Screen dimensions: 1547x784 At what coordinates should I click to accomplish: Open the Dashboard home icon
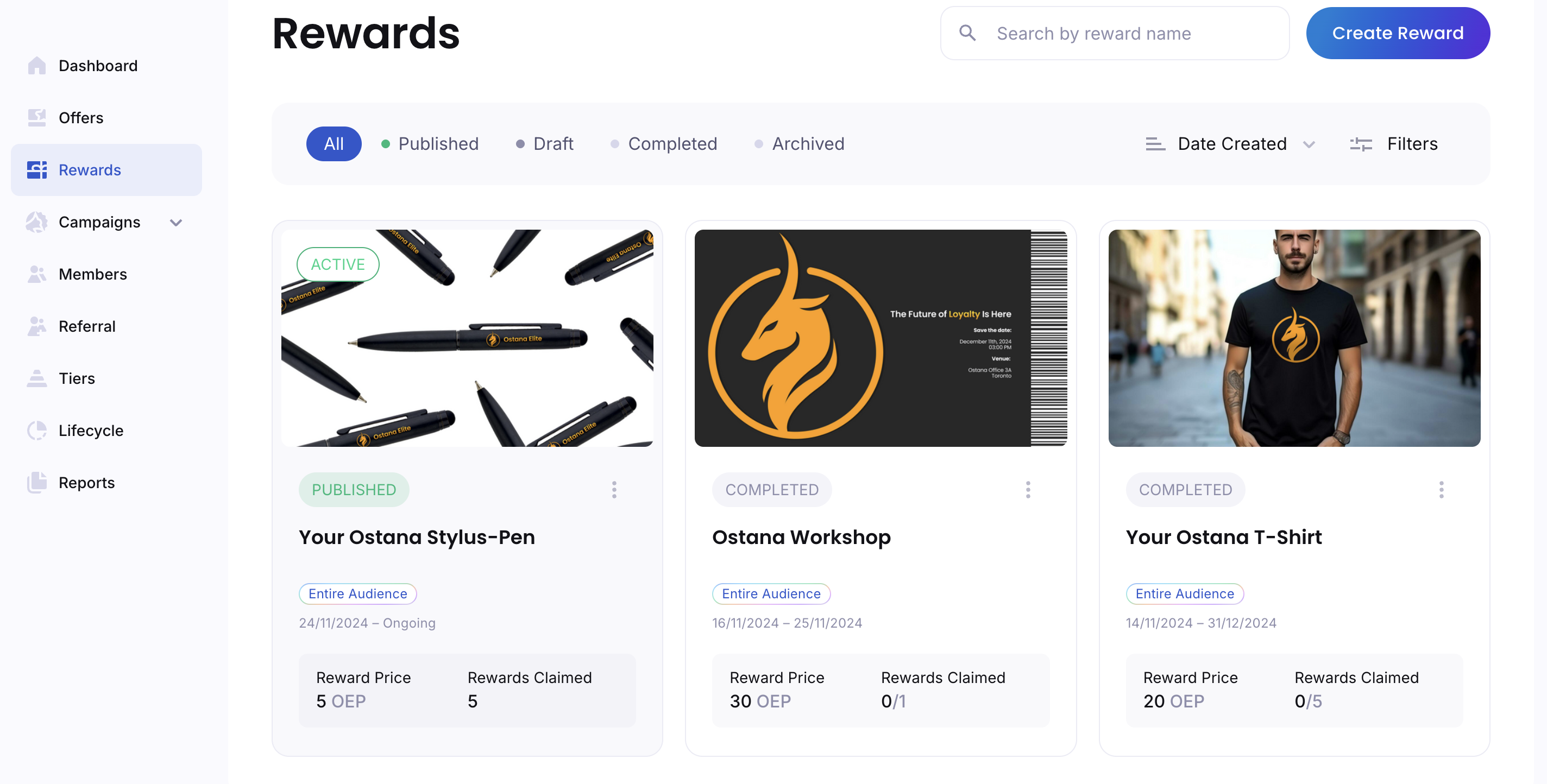coord(36,66)
